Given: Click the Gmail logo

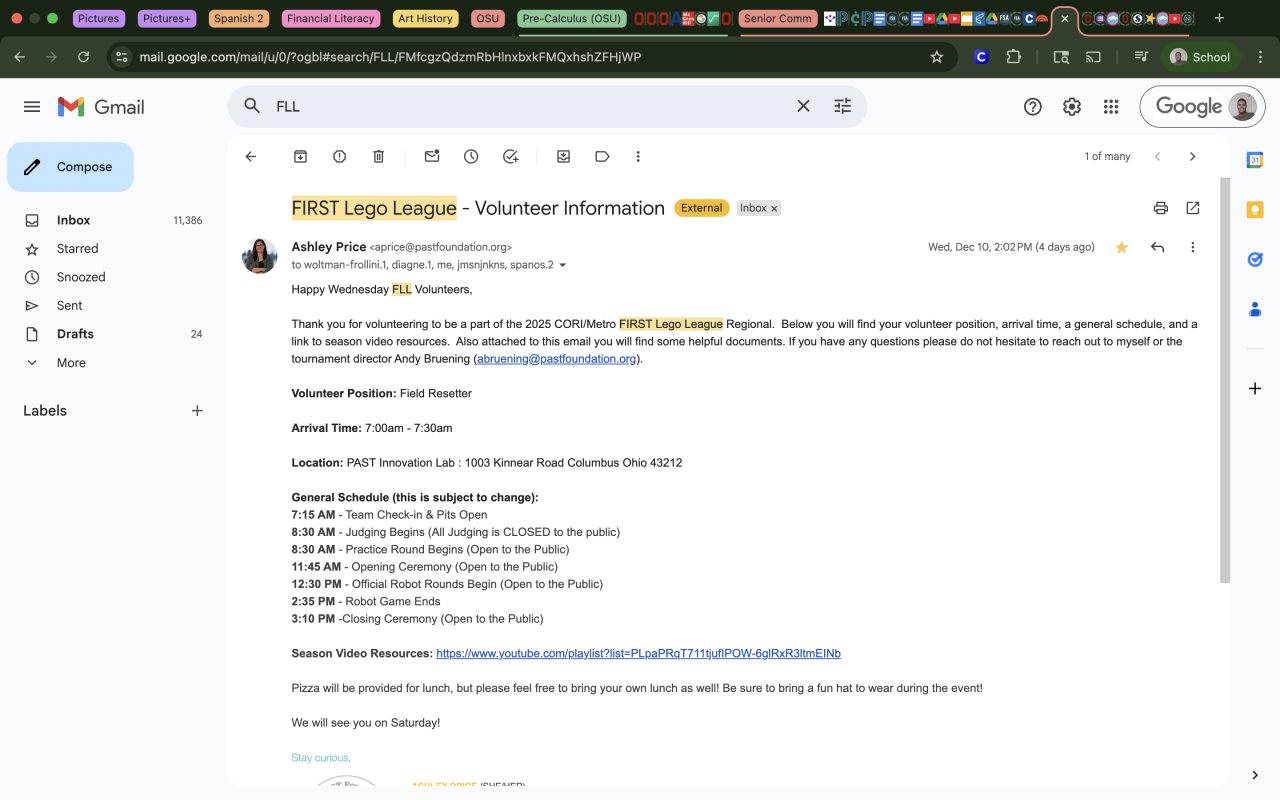Looking at the screenshot, I should (x=101, y=107).
